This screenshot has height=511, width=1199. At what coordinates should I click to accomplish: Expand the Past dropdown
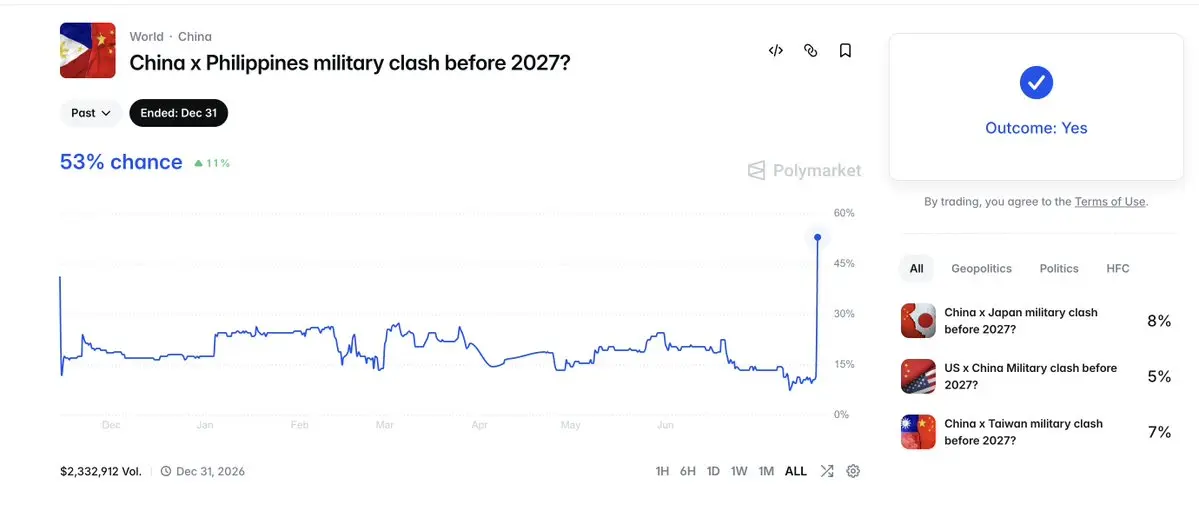91,113
